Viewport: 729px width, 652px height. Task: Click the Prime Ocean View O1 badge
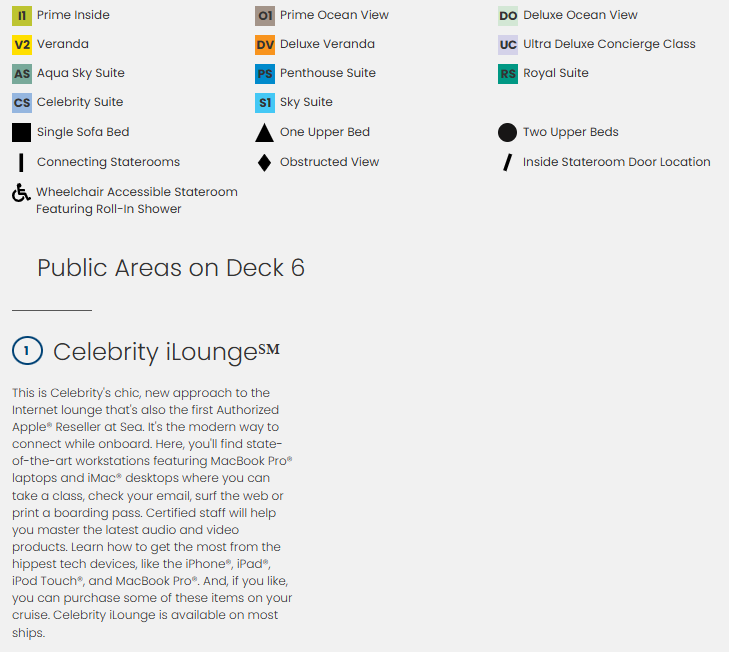tap(265, 16)
